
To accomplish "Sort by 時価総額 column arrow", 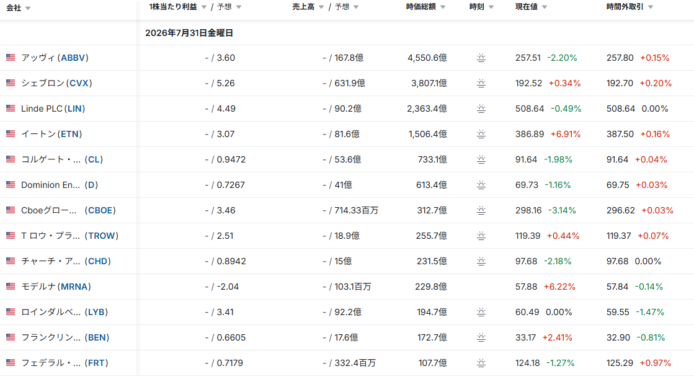I will pos(443,7).
